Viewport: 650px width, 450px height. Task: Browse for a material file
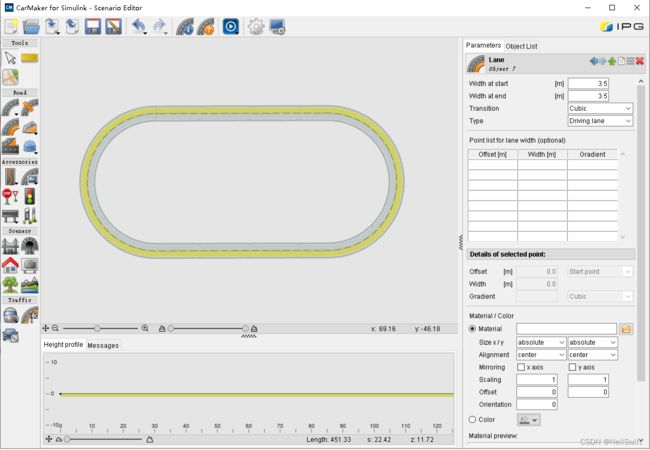[626, 329]
